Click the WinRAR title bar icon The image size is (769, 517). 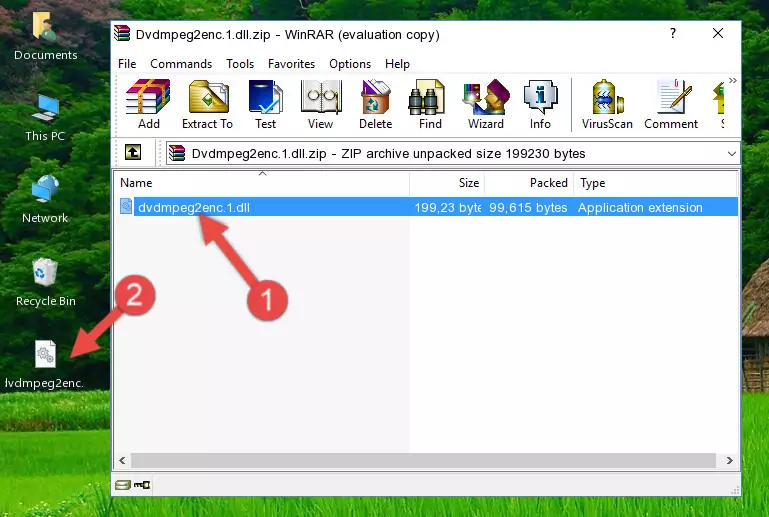coord(122,33)
